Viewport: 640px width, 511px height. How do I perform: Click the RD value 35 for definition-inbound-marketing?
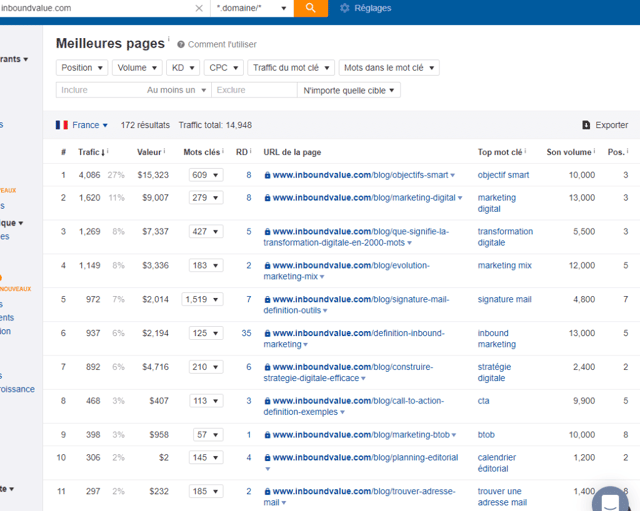[246, 333]
